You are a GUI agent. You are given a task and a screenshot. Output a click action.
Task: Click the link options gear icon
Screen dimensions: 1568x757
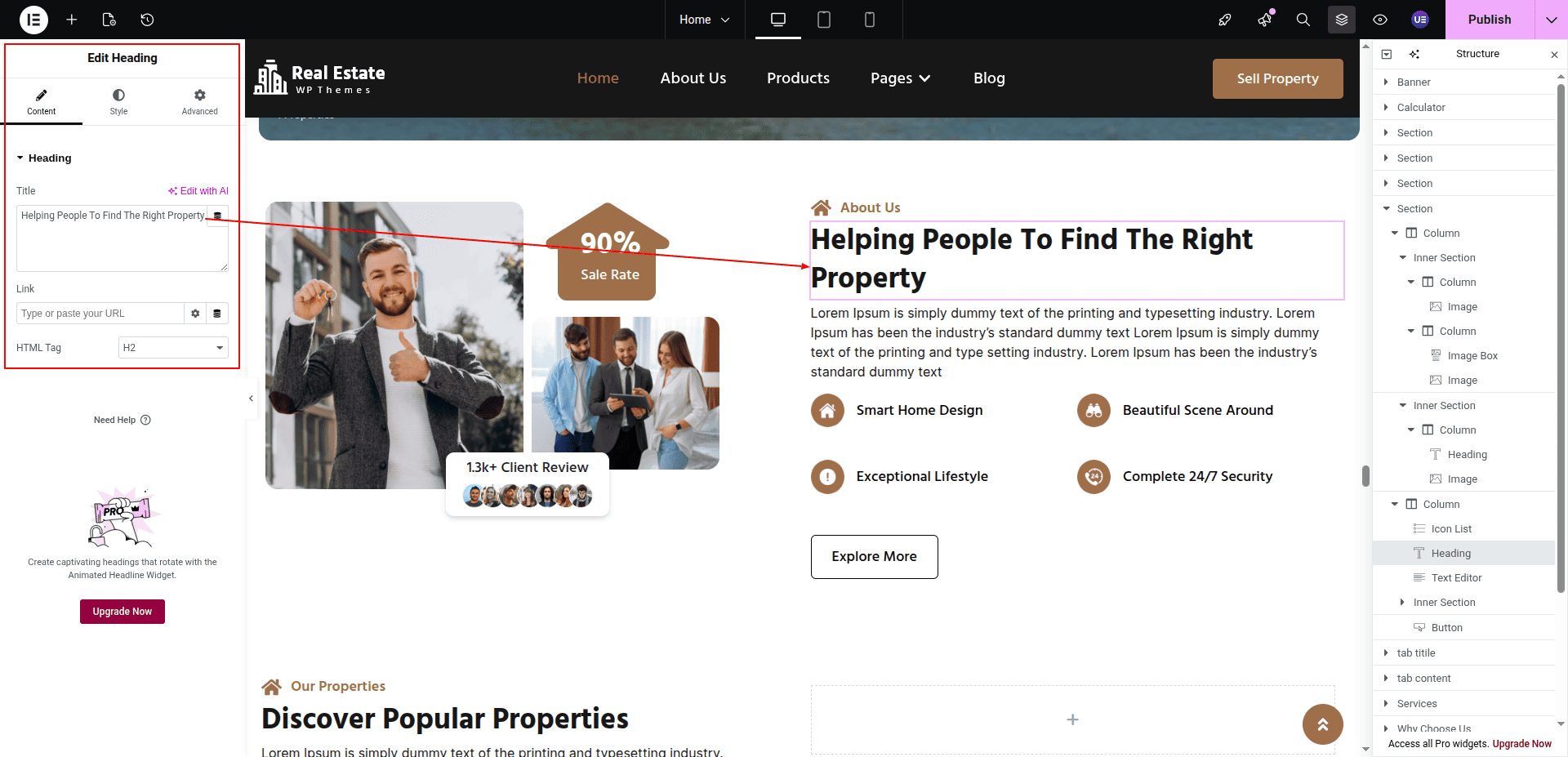(195, 314)
